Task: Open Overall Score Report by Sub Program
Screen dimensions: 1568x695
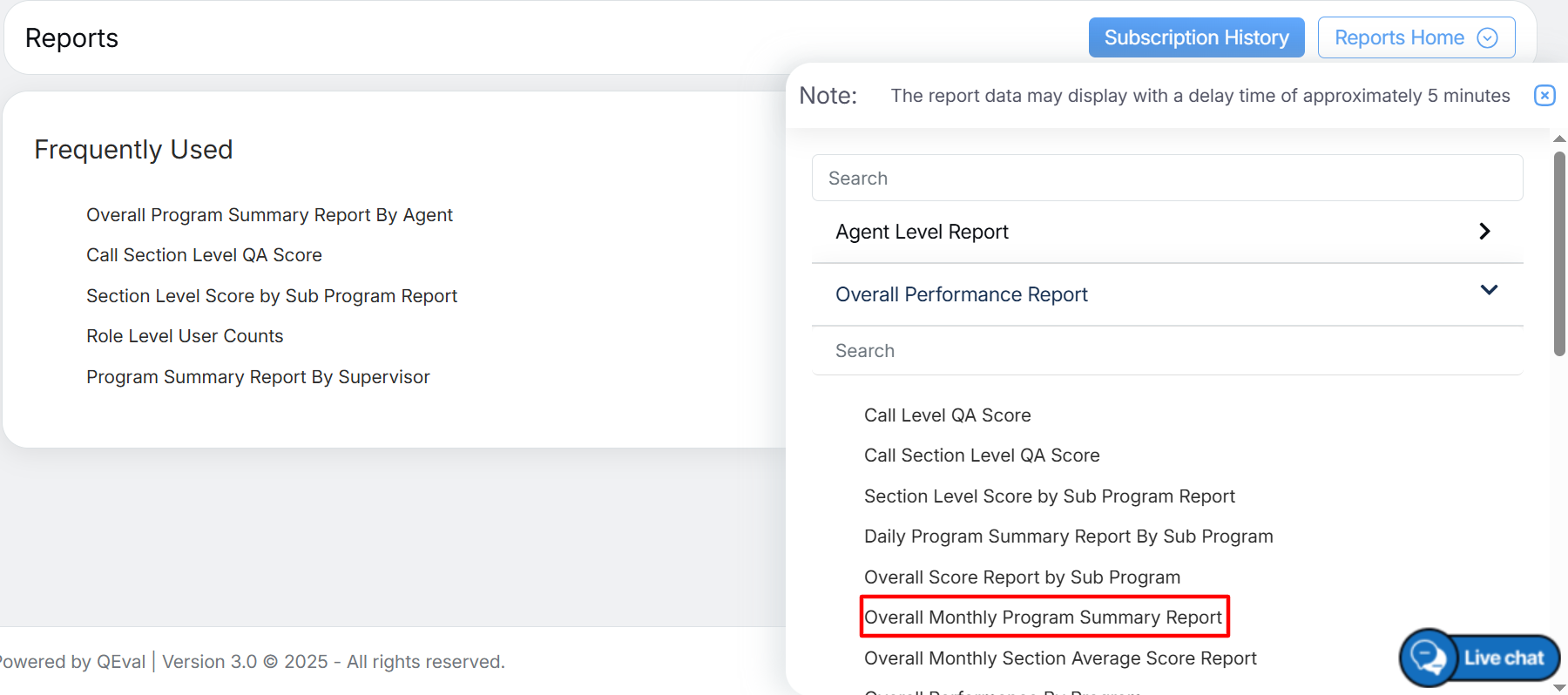Action: coord(1022,577)
